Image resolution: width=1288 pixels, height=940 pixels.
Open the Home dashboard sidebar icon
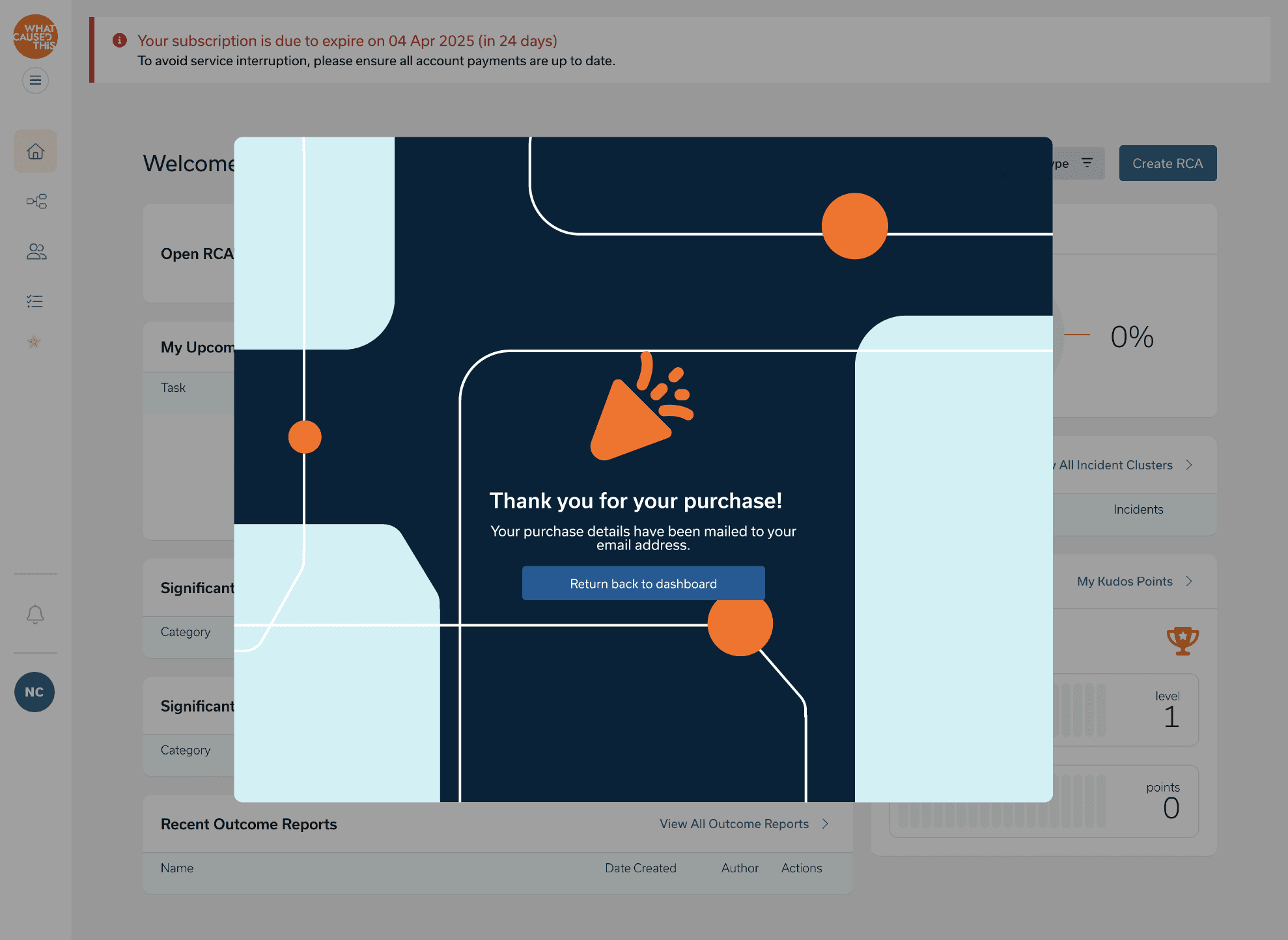click(36, 151)
